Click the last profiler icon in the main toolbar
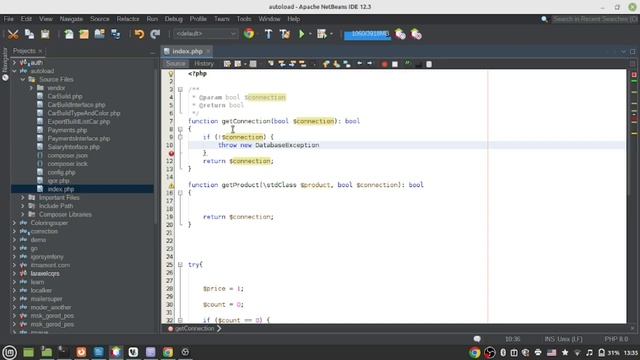The image size is (640, 360). point(416,34)
